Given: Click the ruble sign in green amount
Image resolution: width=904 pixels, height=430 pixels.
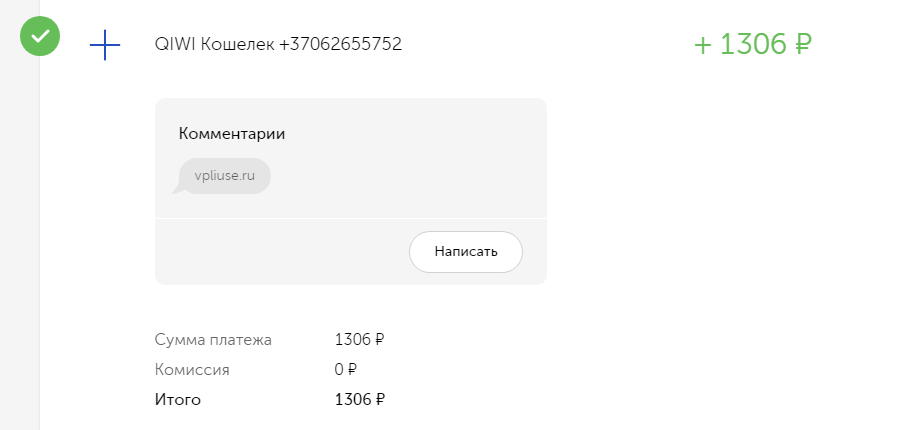Looking at the screenshot, I should tap(803, 44).
